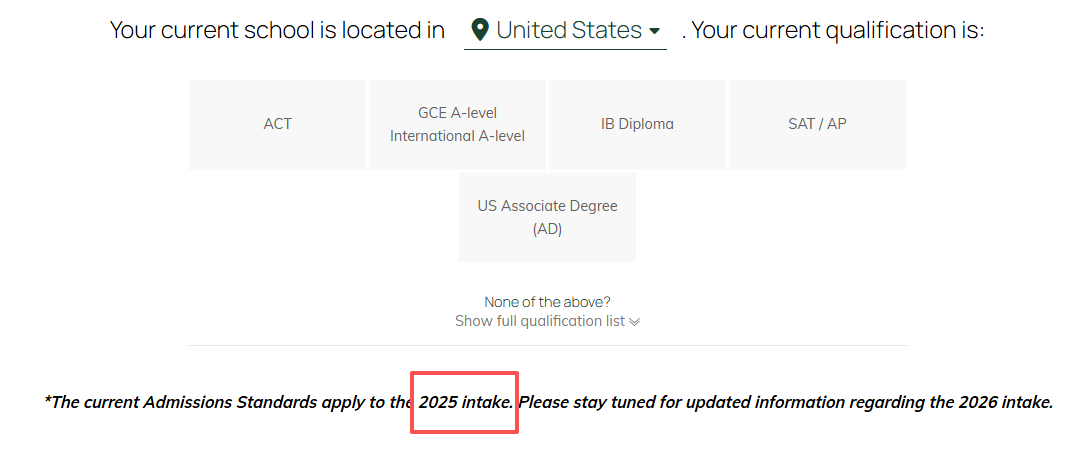This screenshot has width=1073, height=463.
Task: Choose GCE A-level qualification tile
Action: coord(457,124)
